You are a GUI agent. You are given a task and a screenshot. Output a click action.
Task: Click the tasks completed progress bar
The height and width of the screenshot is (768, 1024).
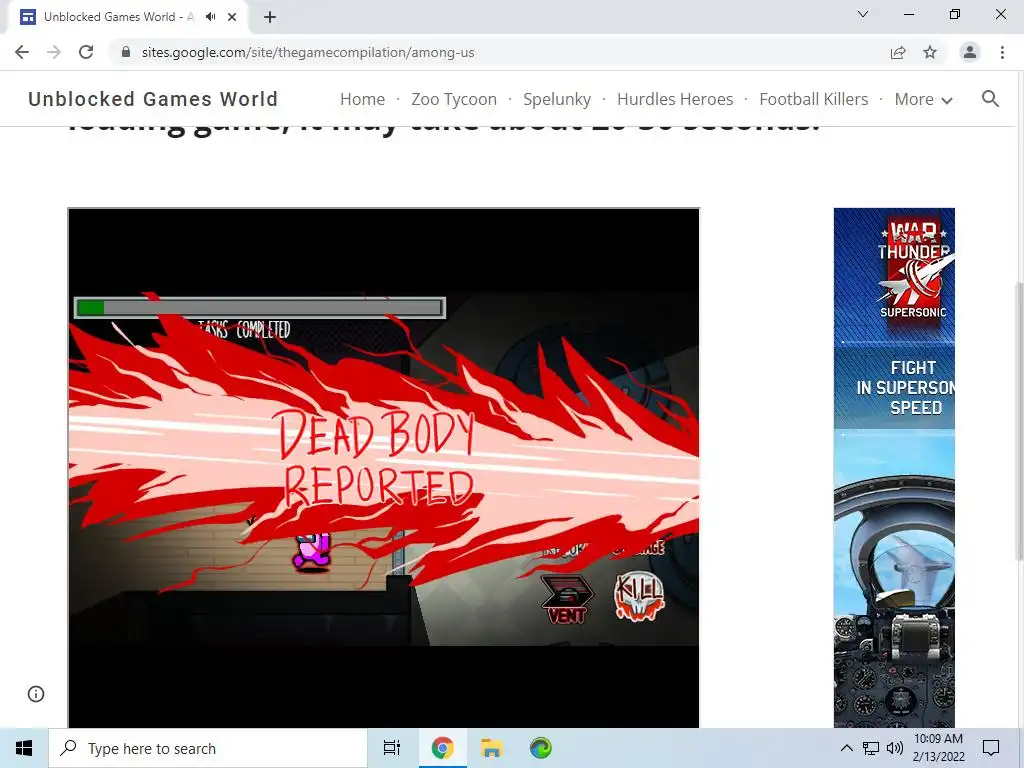click(260, 308)
